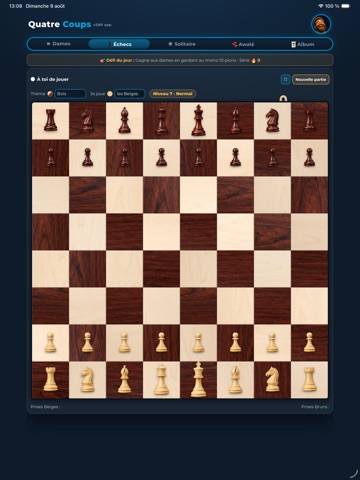The height and width of the screenshot is (480, 360).
Task: Click the Prises Bruns label
Action: (315, 407)
